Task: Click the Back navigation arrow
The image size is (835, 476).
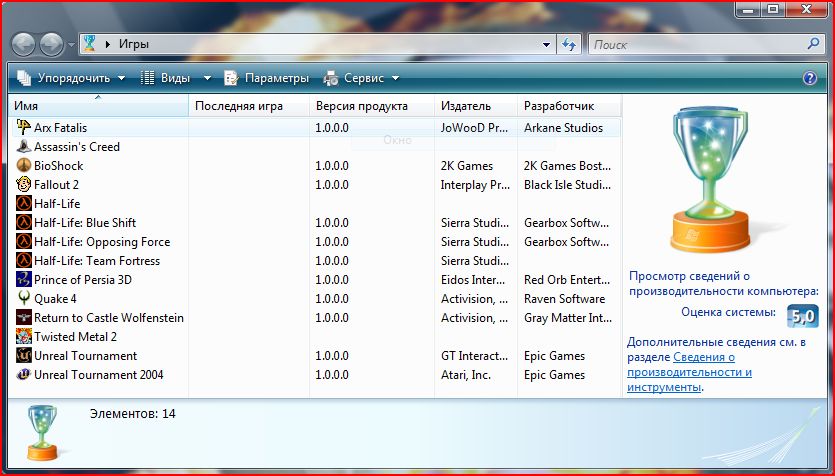Action: coord(23,45)
